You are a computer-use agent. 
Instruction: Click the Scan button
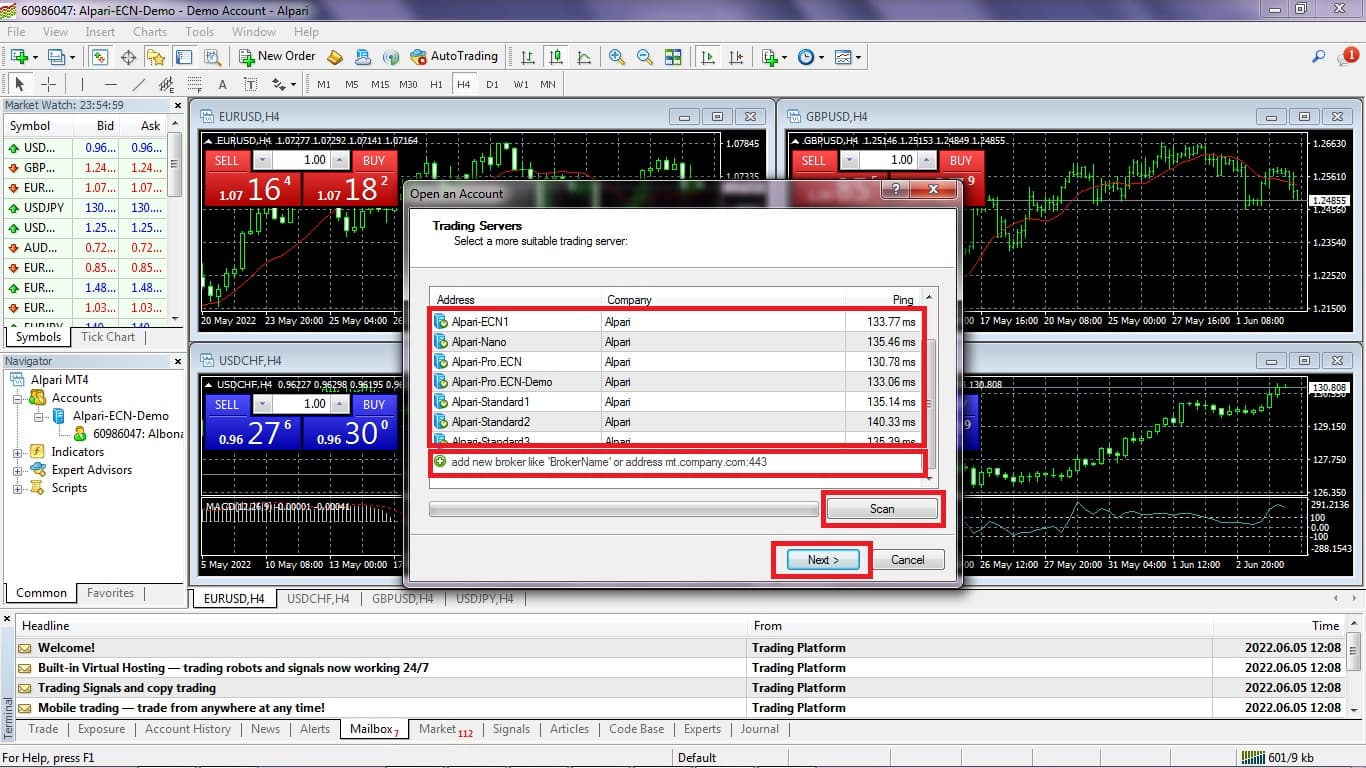tap(882, 509)
